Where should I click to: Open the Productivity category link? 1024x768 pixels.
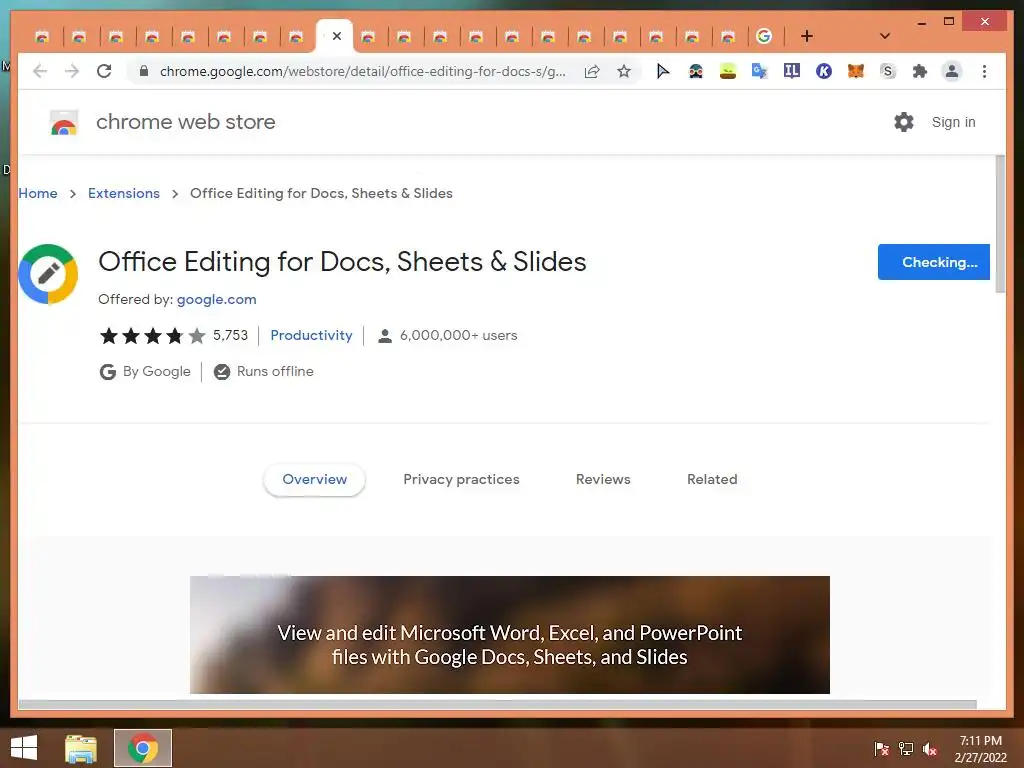[x=311, y=335]
